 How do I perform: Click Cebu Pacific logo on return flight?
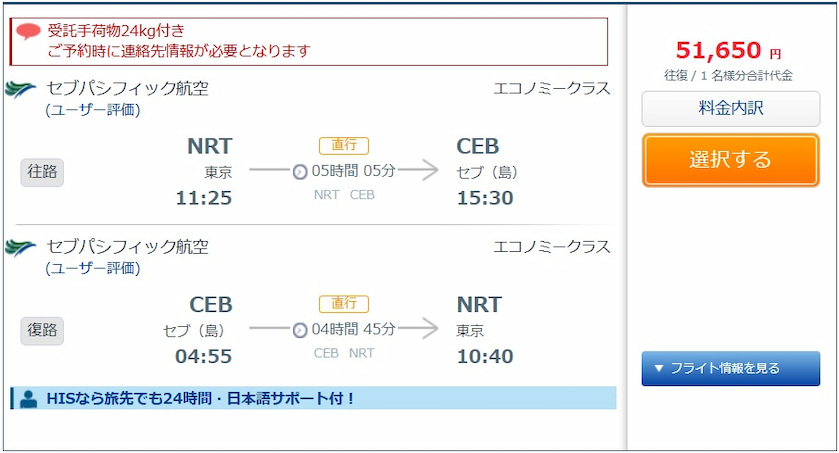(x=21, y=247)
